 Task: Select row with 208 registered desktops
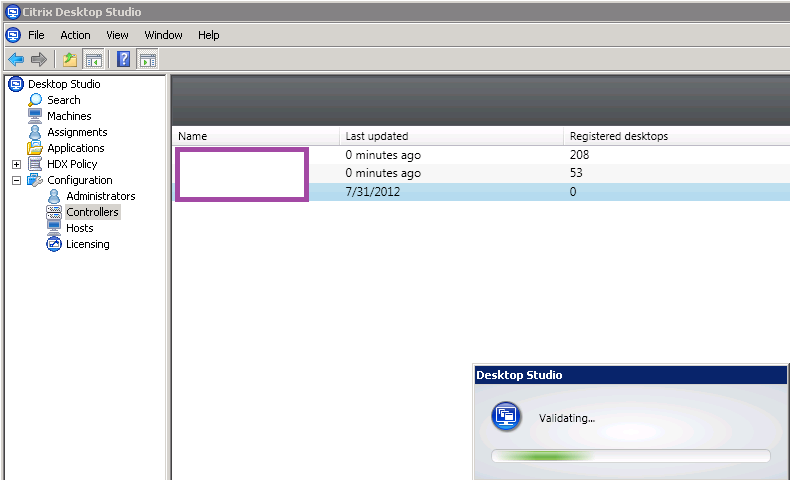point(482,155)
